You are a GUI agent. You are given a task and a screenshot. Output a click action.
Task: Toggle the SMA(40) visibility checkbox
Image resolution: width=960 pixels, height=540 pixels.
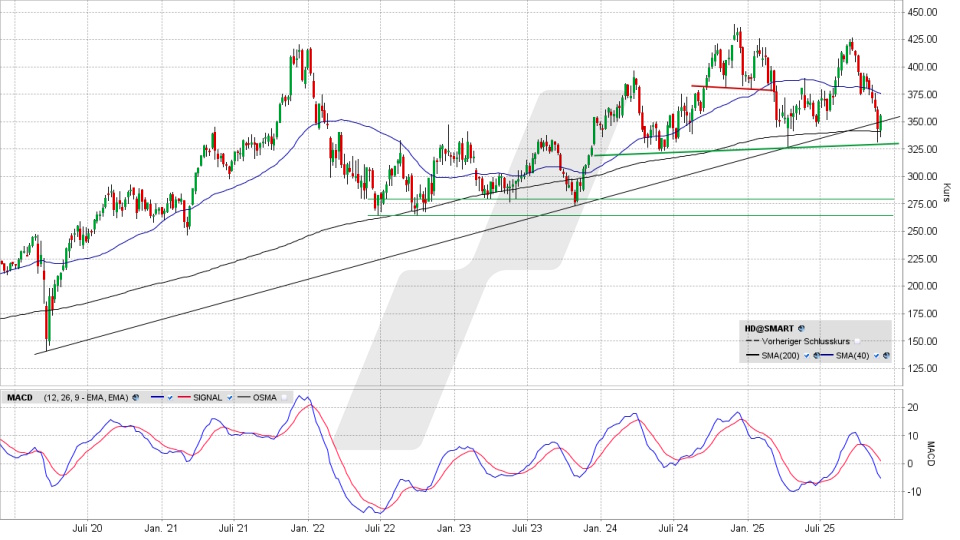pos(875,355)
